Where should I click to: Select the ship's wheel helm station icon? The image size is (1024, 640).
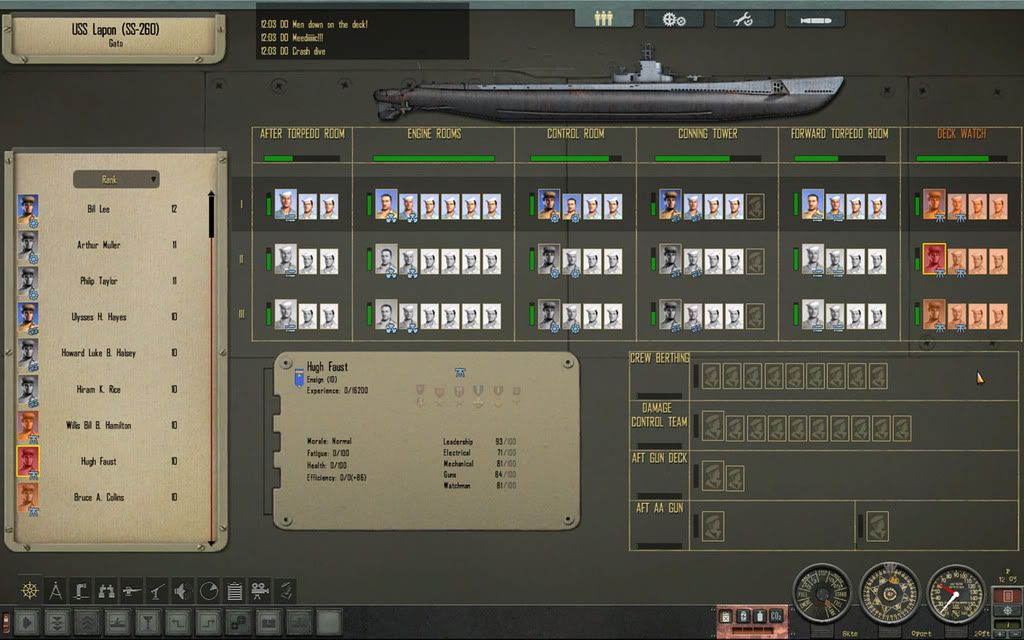30,591
